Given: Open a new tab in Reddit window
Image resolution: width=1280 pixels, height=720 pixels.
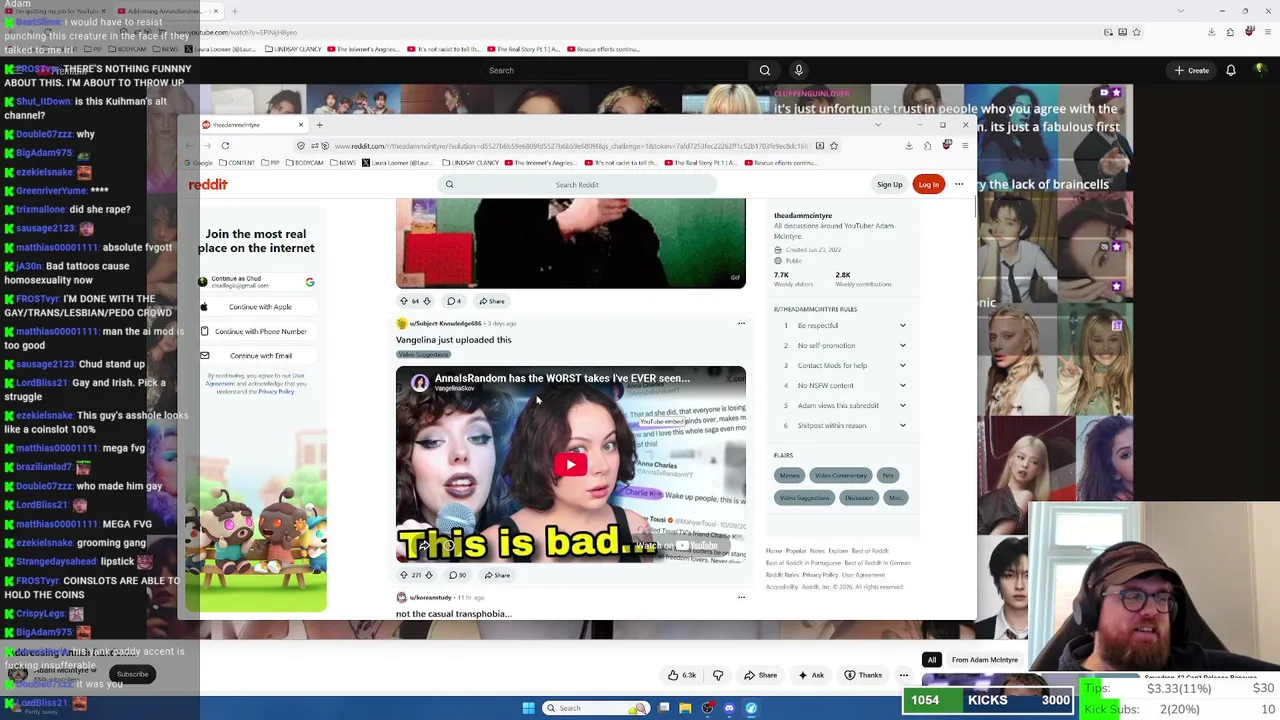Looking at the screenshot, I should [320, 125].
